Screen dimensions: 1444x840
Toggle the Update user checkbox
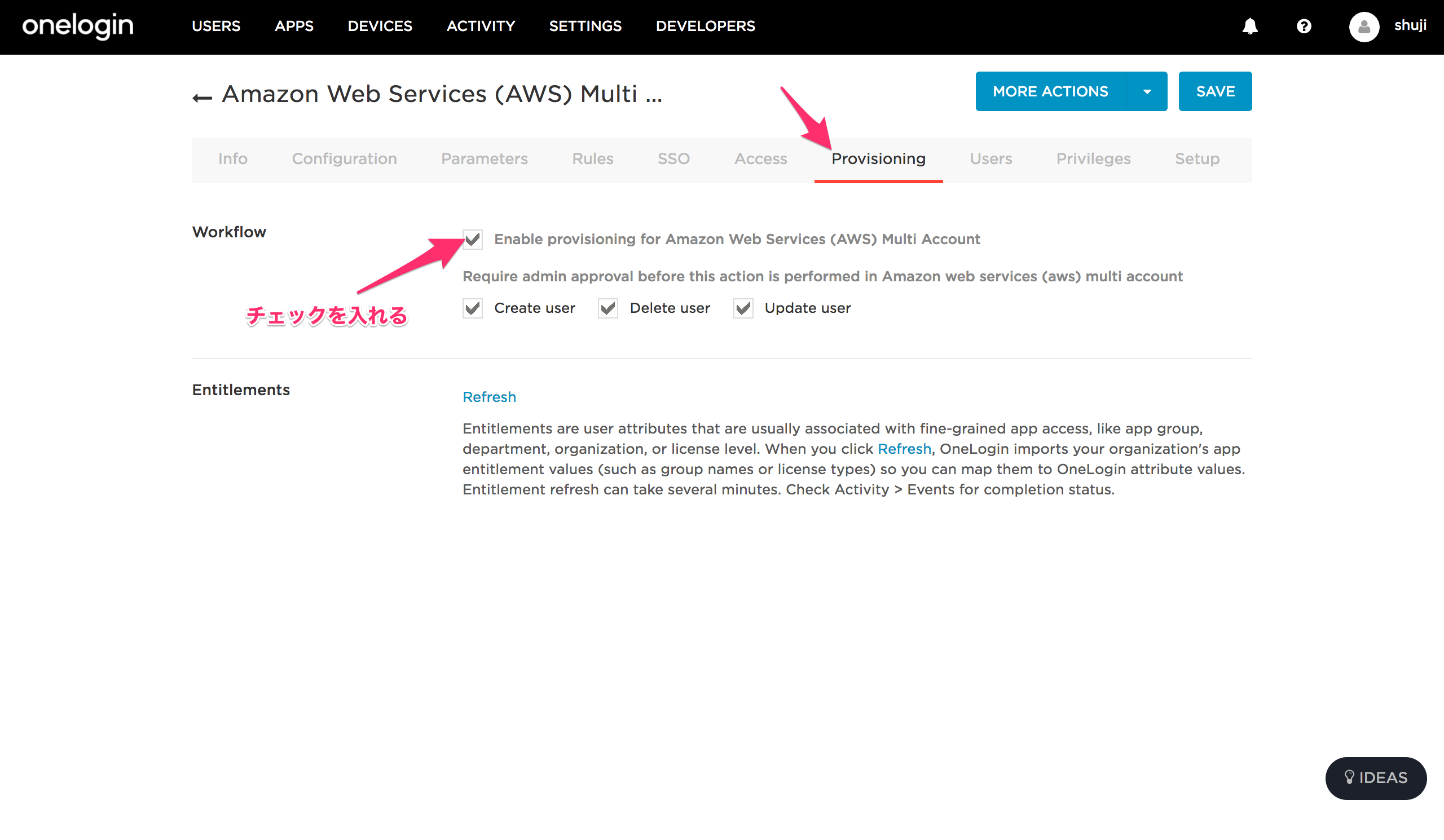click(743, 308)
